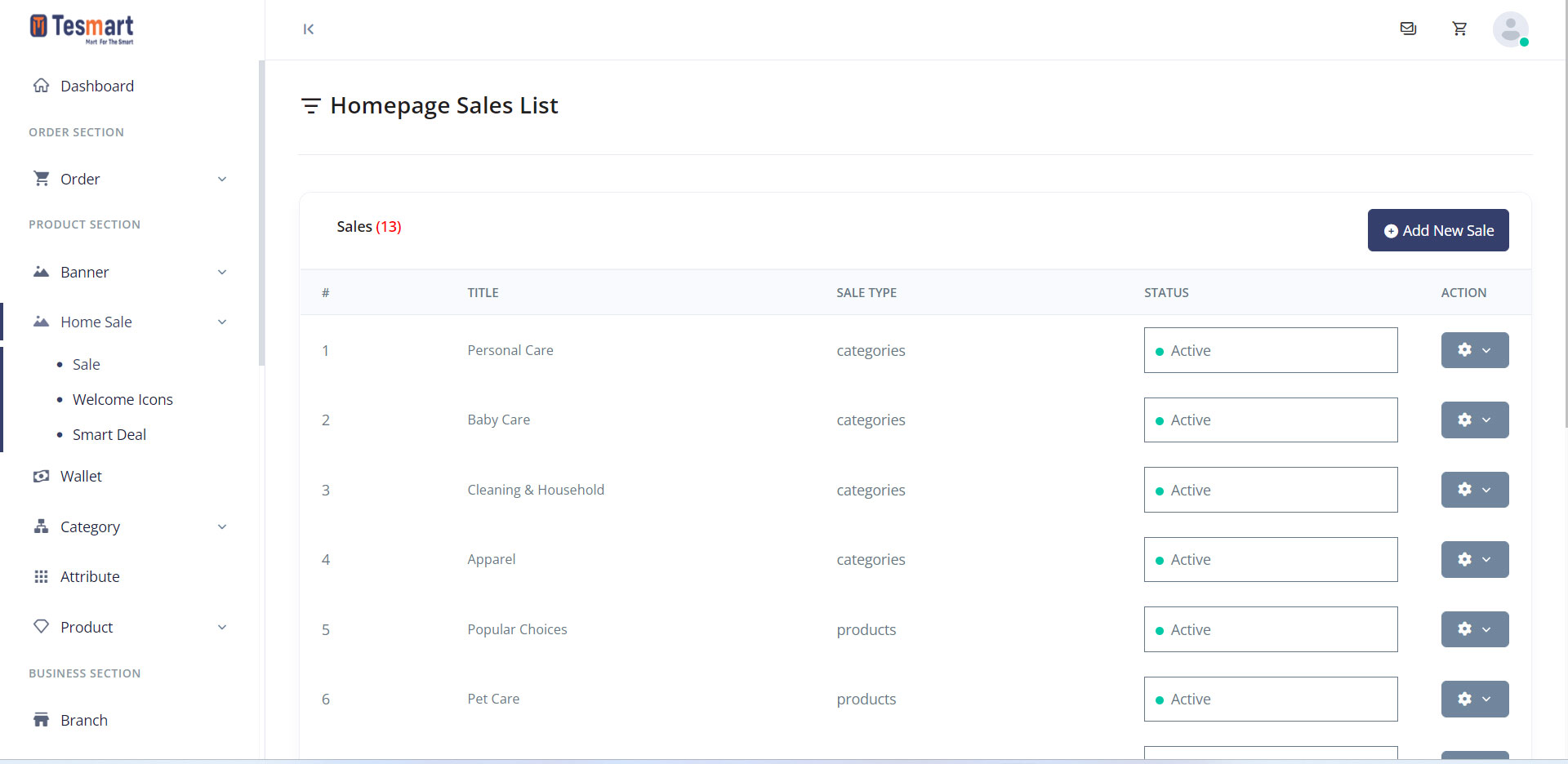Expand the Order menu chevron

[222, 179]
